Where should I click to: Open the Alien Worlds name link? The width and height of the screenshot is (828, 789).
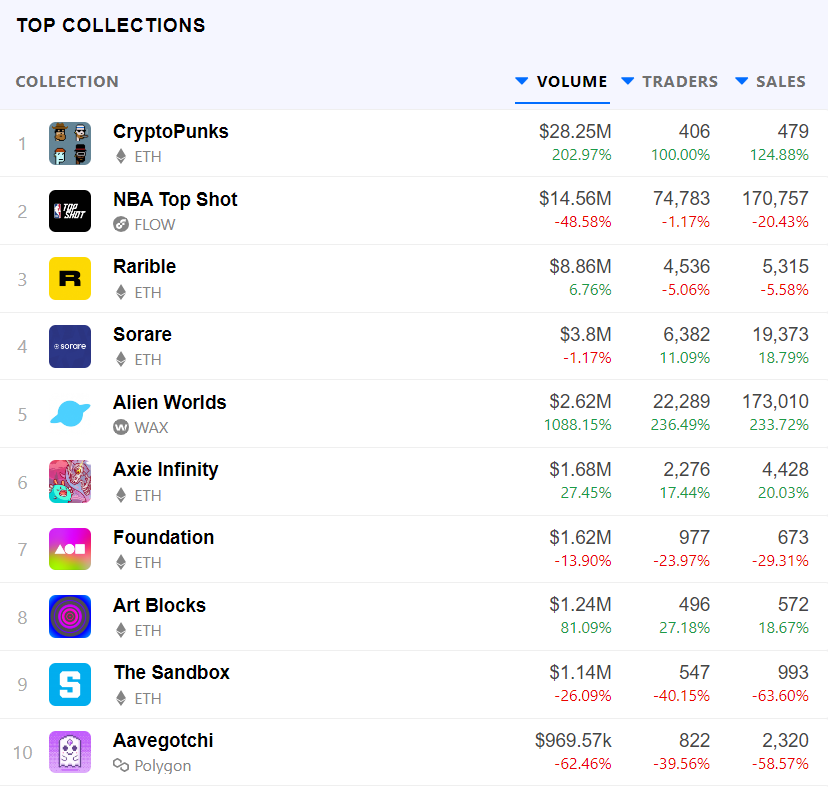coord(170,402)
